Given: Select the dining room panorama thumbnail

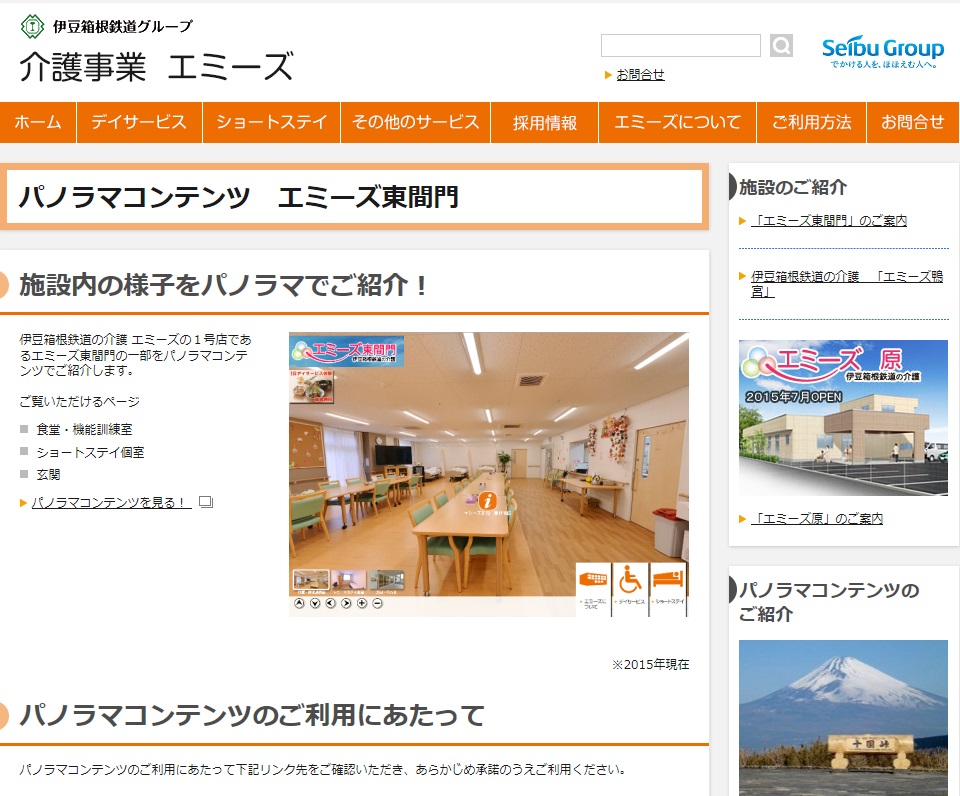Looking at the screenshot, I should click(311, 580).
